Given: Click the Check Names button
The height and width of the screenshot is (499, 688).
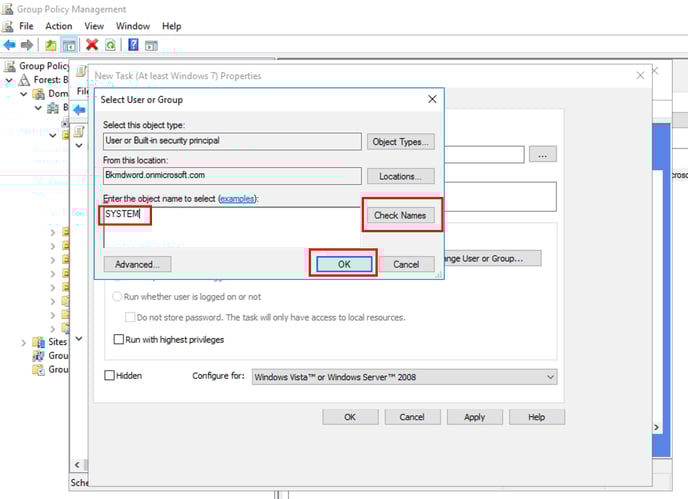Looking at the screenshot, I should pos(400,215).
